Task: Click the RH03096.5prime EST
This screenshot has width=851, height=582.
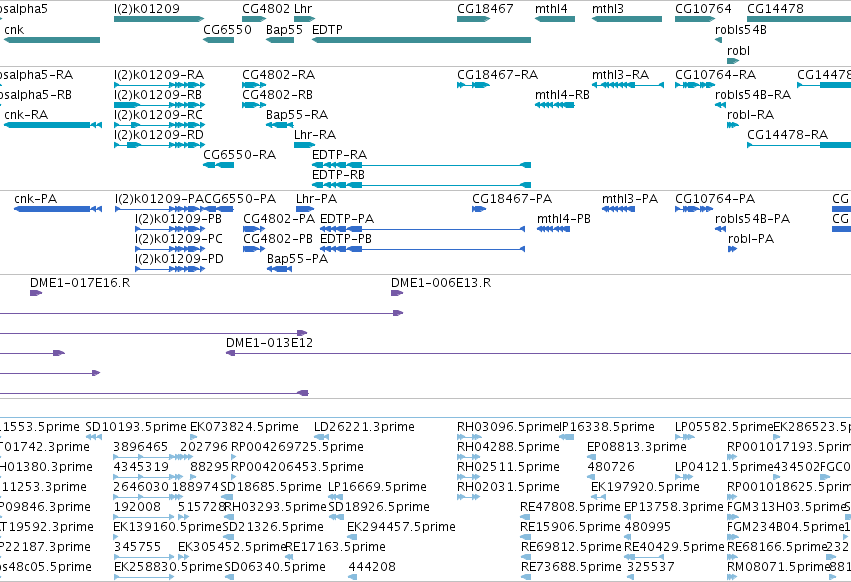Action: [x=469, y=438]
